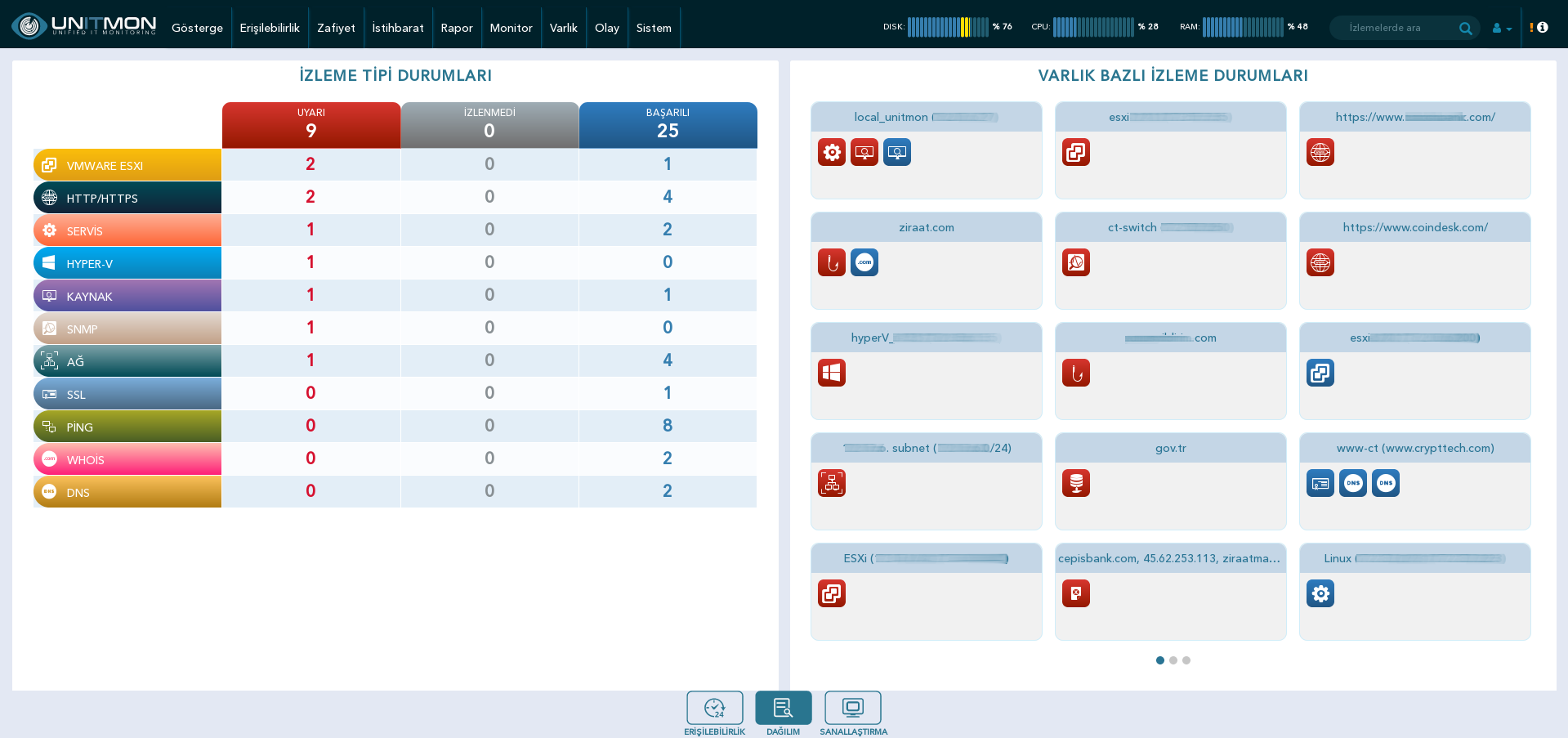Go to second page of asset cards
The width and height of the screenshot is (1568, 738).
click(1173, 660)
